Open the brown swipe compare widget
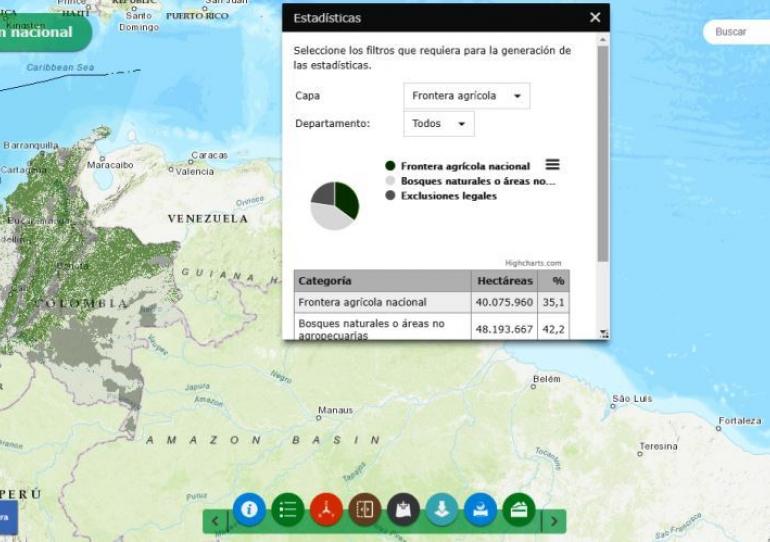The width and height of the screenshot is (770, 542). [365, 510]
